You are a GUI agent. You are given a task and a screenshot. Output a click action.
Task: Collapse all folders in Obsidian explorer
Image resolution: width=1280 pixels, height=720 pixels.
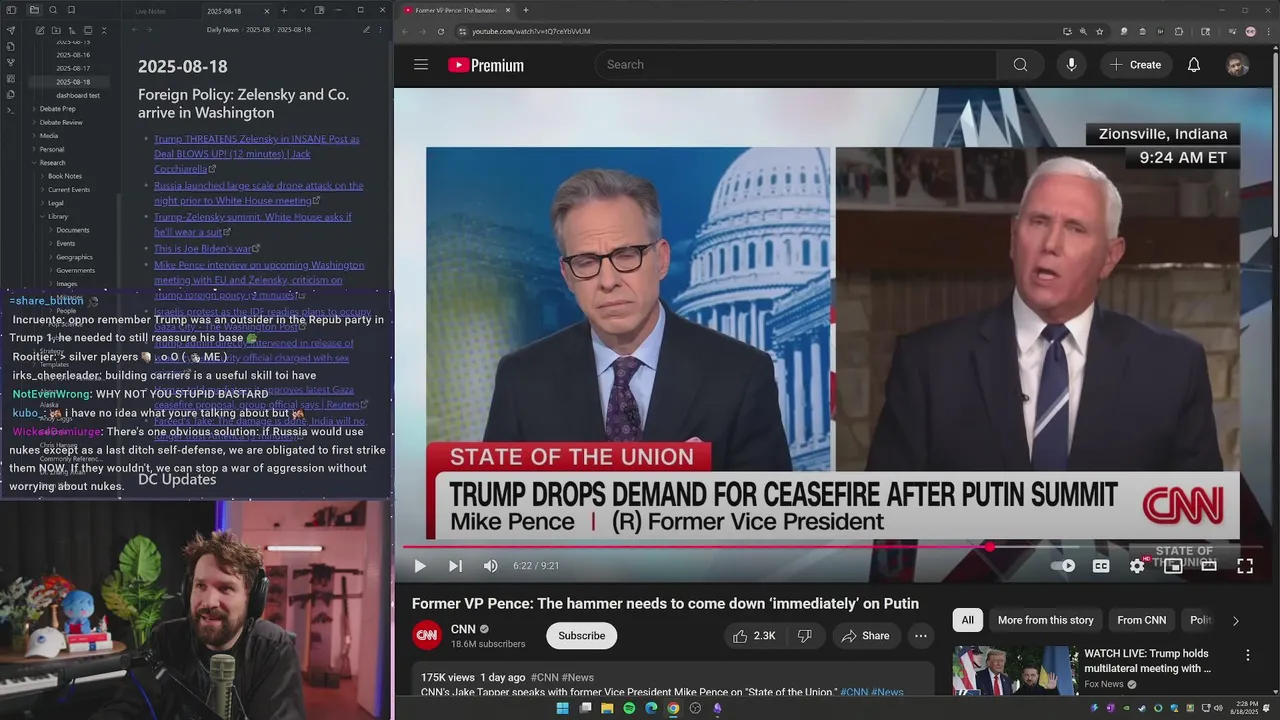(104, 30)
